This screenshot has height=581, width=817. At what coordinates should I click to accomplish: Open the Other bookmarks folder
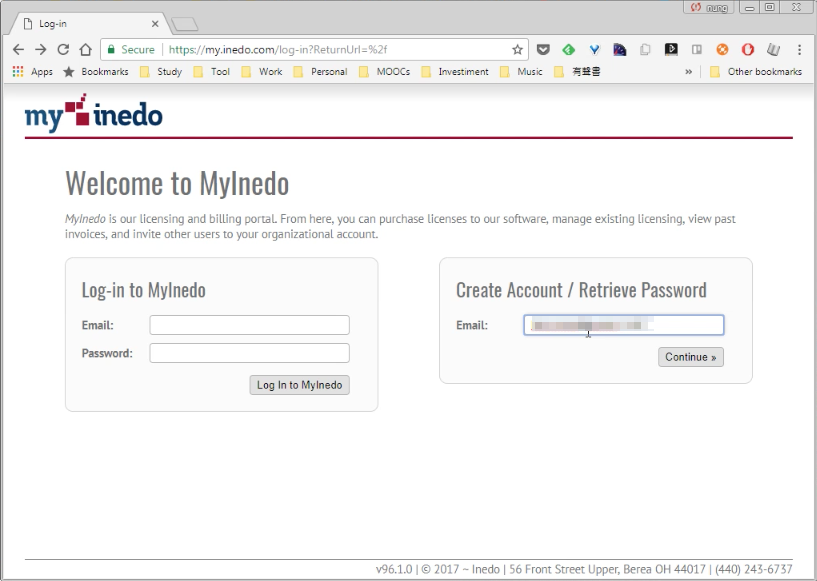[x=756, y=72]
